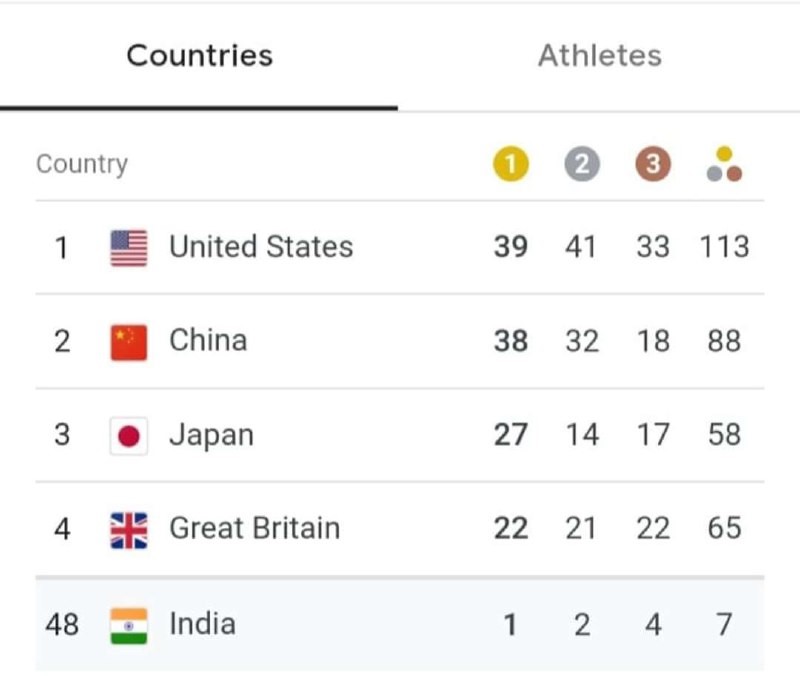The height and width of the screenshot is (676, 800).
Task: Click the India flag icon
Action: (x=129, y=626)
